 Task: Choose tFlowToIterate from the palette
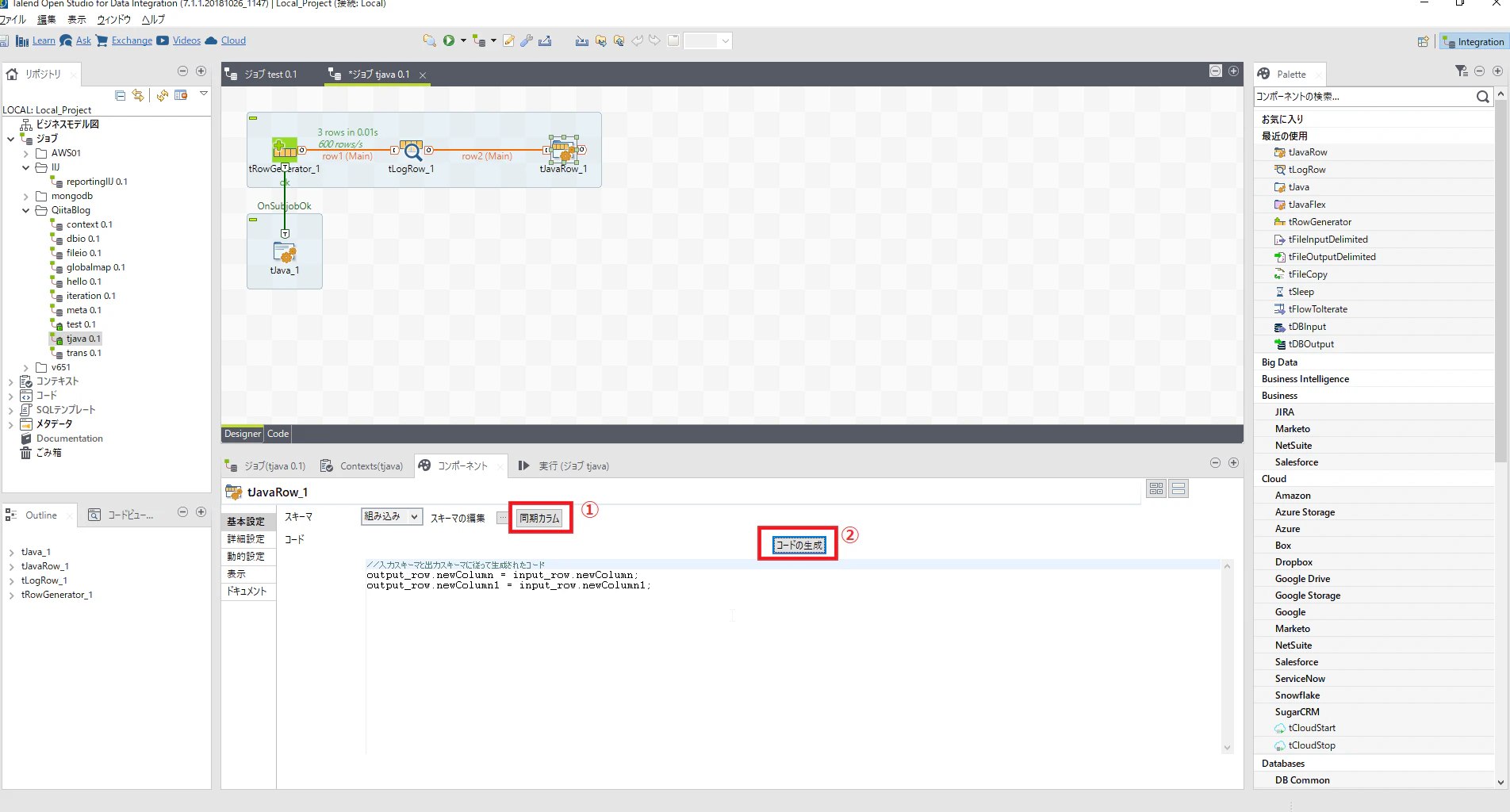tap(1317, 309)
